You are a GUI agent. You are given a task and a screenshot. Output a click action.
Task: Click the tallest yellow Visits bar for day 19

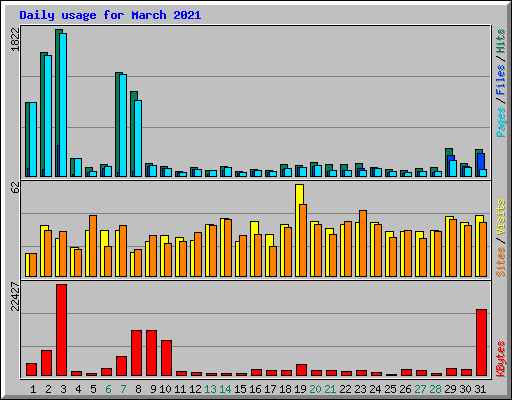[x=299, y=230]
